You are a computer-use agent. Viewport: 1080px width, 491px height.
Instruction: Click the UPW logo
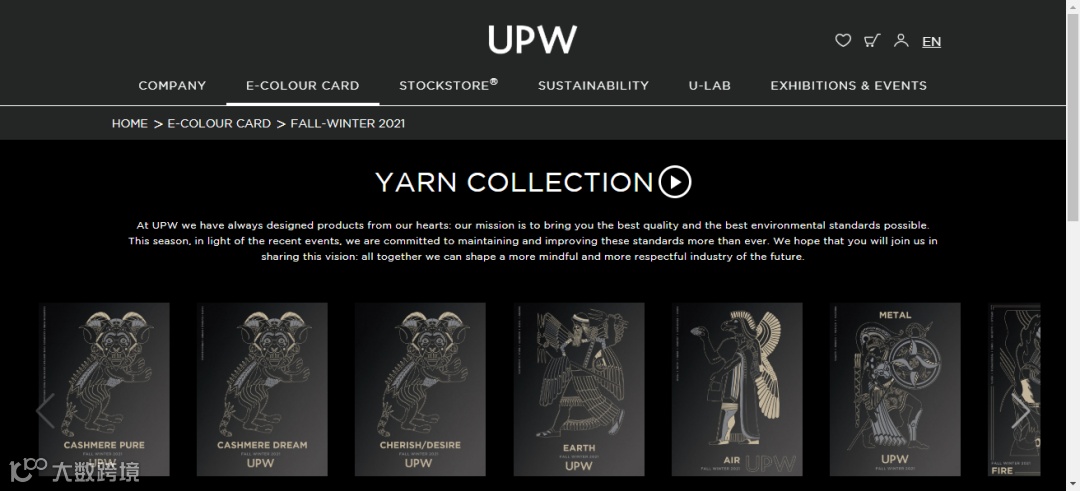pos(532,40)
